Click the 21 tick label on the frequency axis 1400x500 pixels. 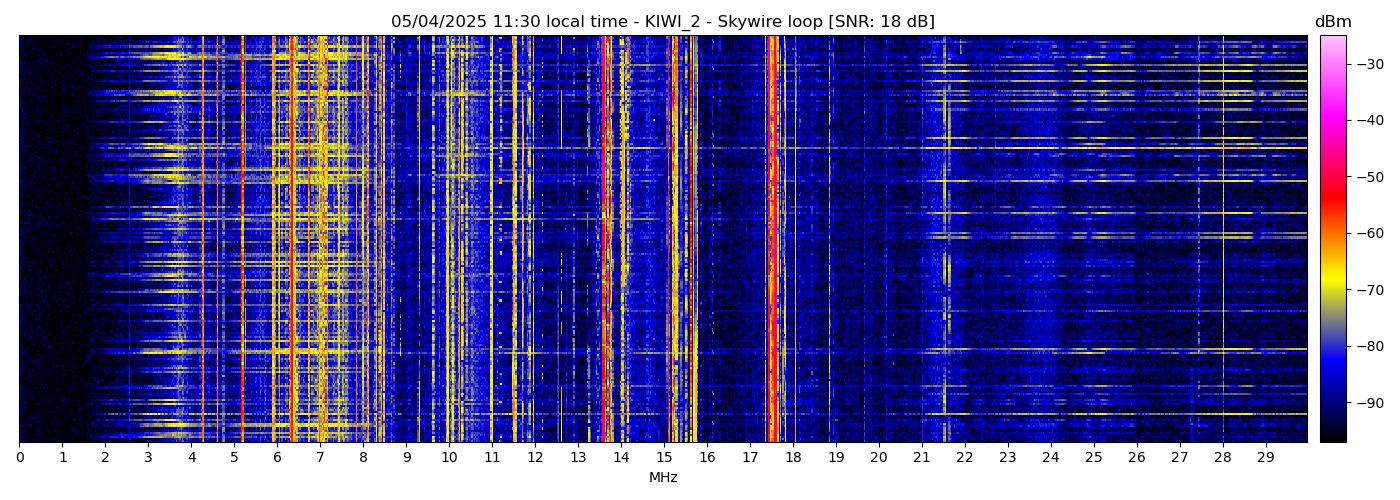tap(921, 457)
